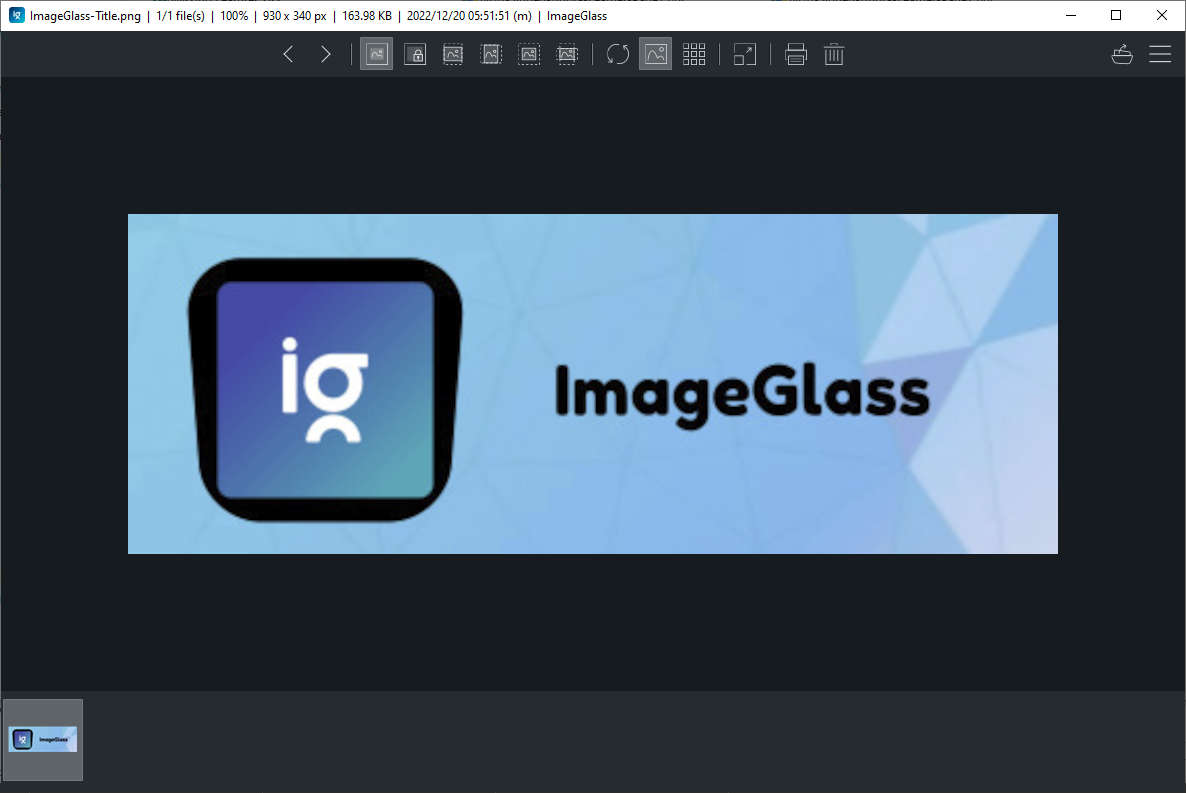The height and width of the screenshot is (793, 1186).
Task: Print the current image
Action: [796, 54]
